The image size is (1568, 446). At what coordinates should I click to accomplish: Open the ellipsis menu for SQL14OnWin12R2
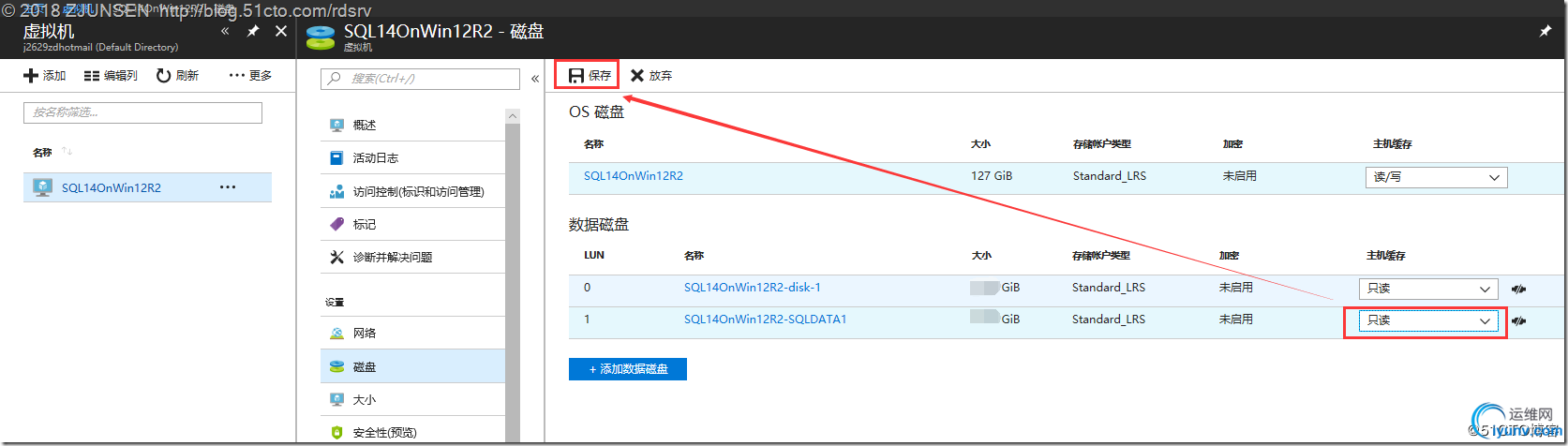tap(228, 187)
